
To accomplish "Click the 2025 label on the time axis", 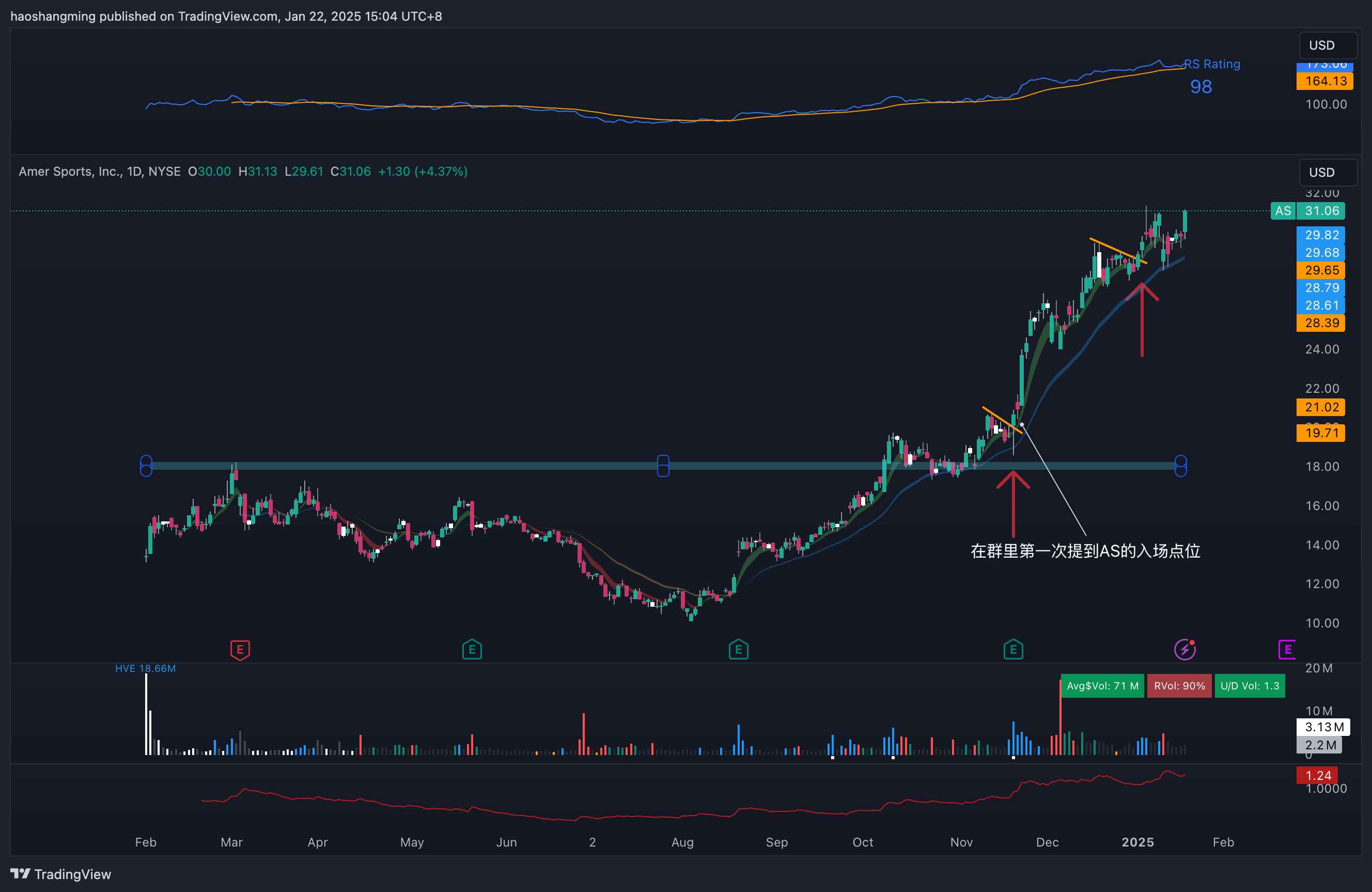I will point(1137,842).
